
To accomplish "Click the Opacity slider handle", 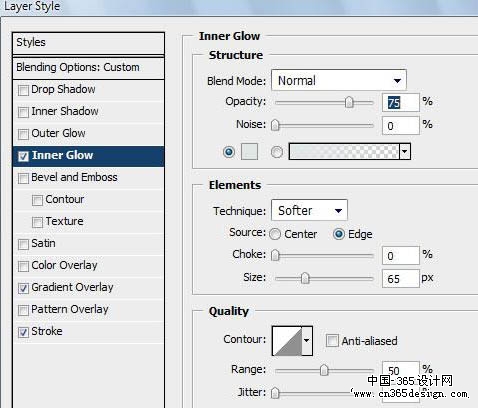I will [349, 102].
